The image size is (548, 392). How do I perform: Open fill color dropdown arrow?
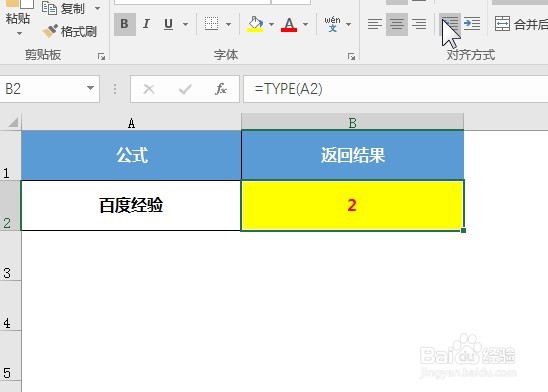click(272, 24)
